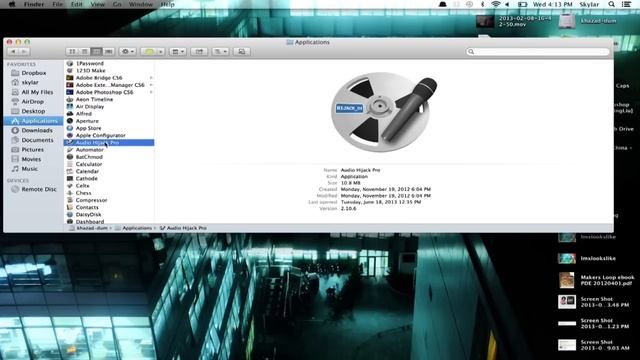Open the item arrangement dropdown

point(178,51)
